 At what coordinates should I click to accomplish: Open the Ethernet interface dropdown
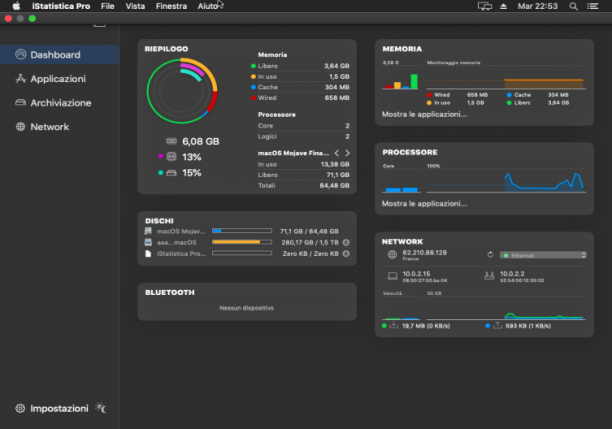pyautogui.click(x=543, y=255)
